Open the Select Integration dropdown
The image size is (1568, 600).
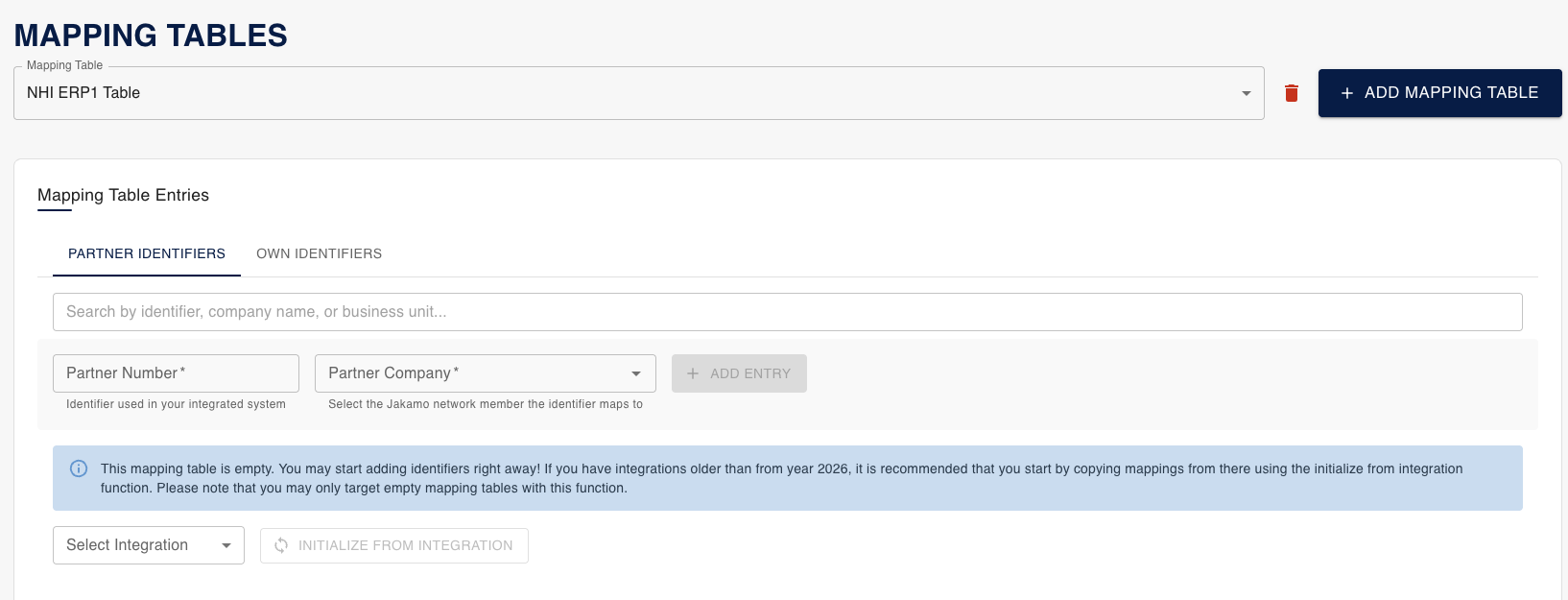(148, 545)
